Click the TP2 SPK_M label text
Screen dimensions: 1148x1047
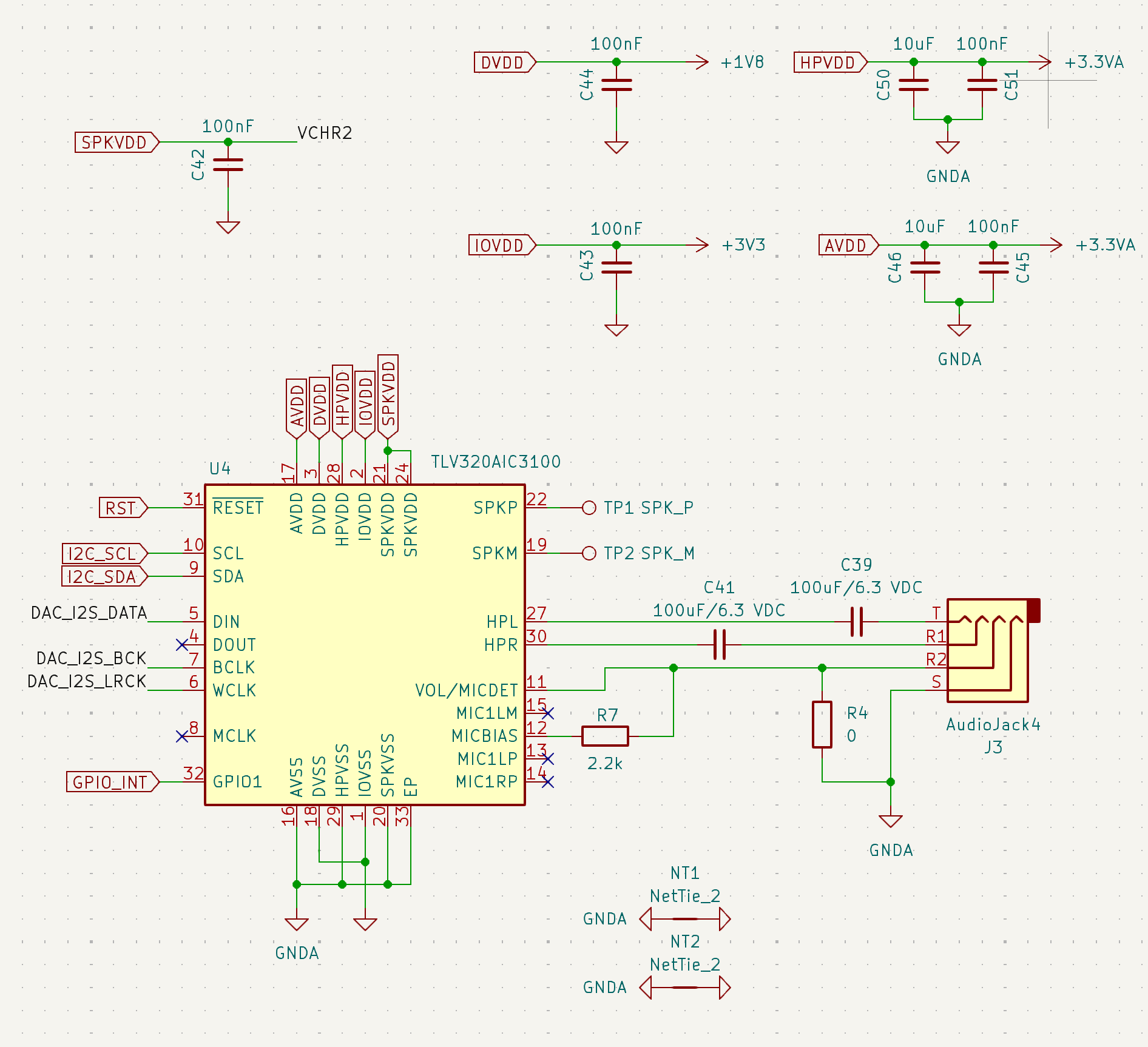[x=649, y=553]
